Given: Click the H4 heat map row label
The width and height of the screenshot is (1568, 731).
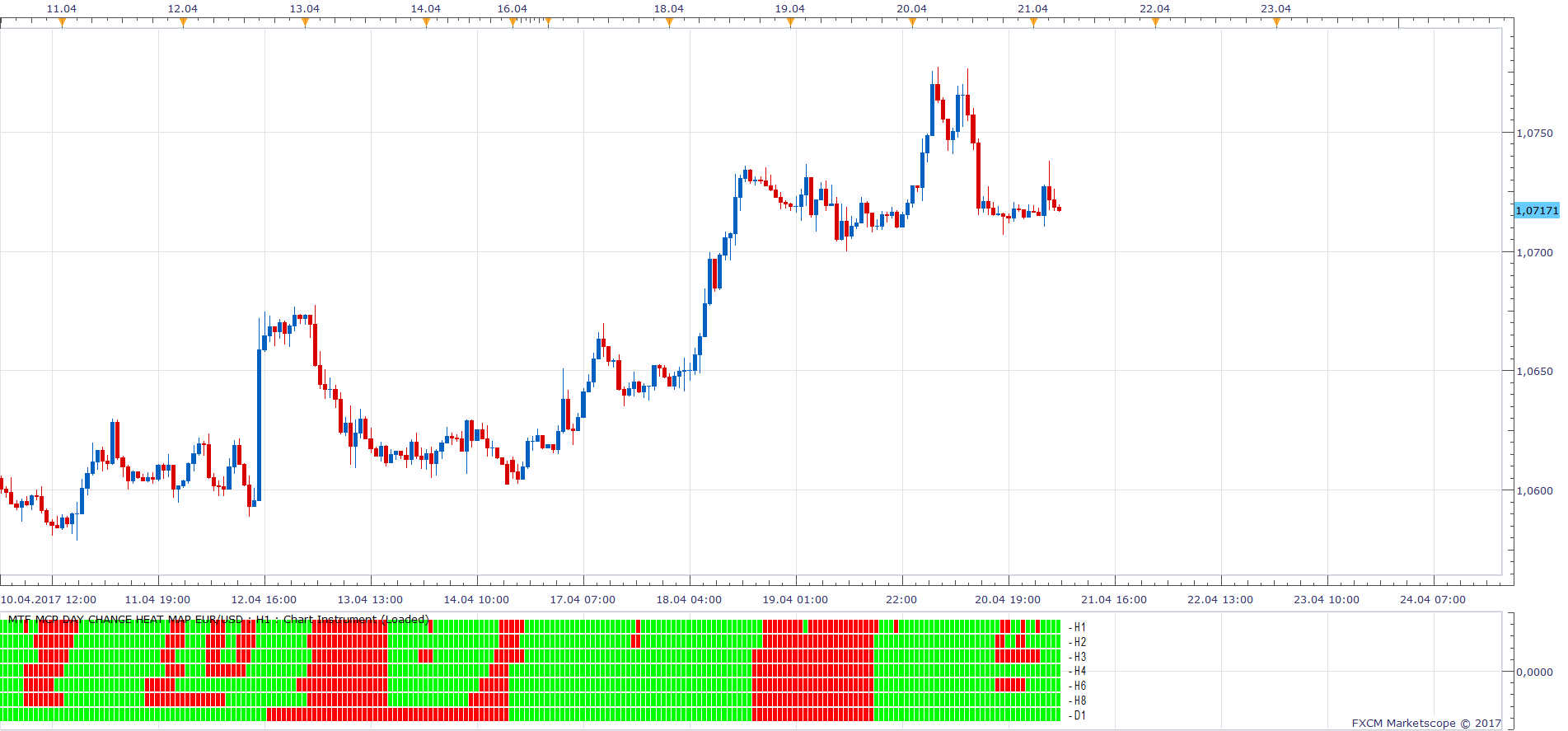Looking at the screenshot, I should pyautogui.click(x=1079, y=671).
